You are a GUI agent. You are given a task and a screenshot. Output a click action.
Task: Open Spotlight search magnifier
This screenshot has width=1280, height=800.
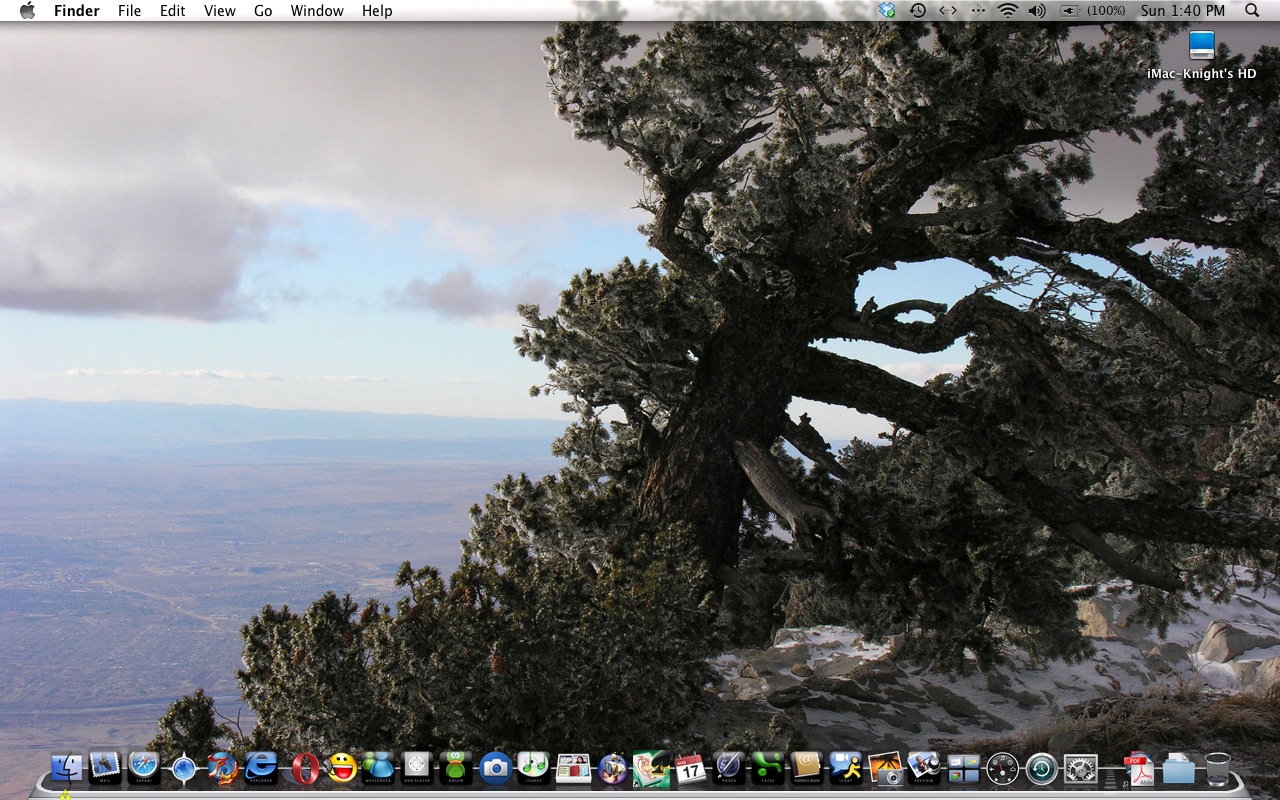pyautogui.click(x=1252, y=10)
